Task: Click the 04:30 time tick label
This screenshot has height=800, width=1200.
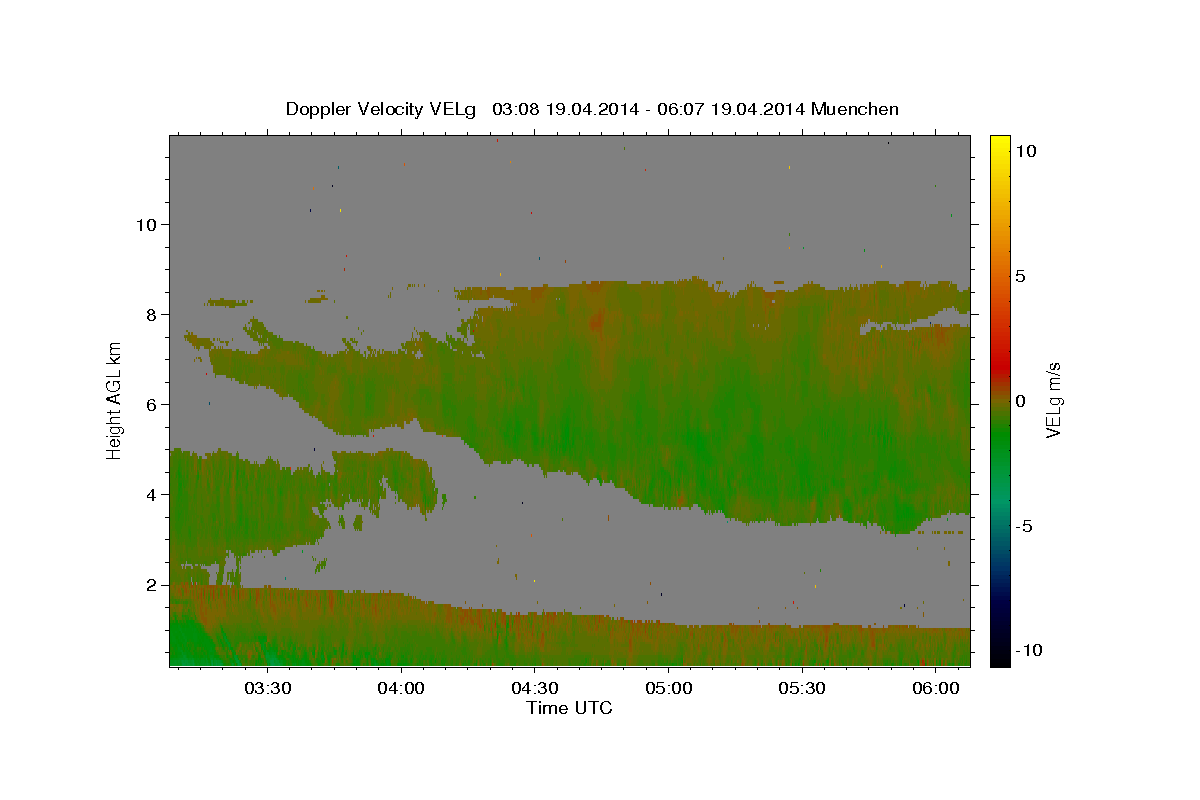Action: pyautogui.click(x=535, y=689)
